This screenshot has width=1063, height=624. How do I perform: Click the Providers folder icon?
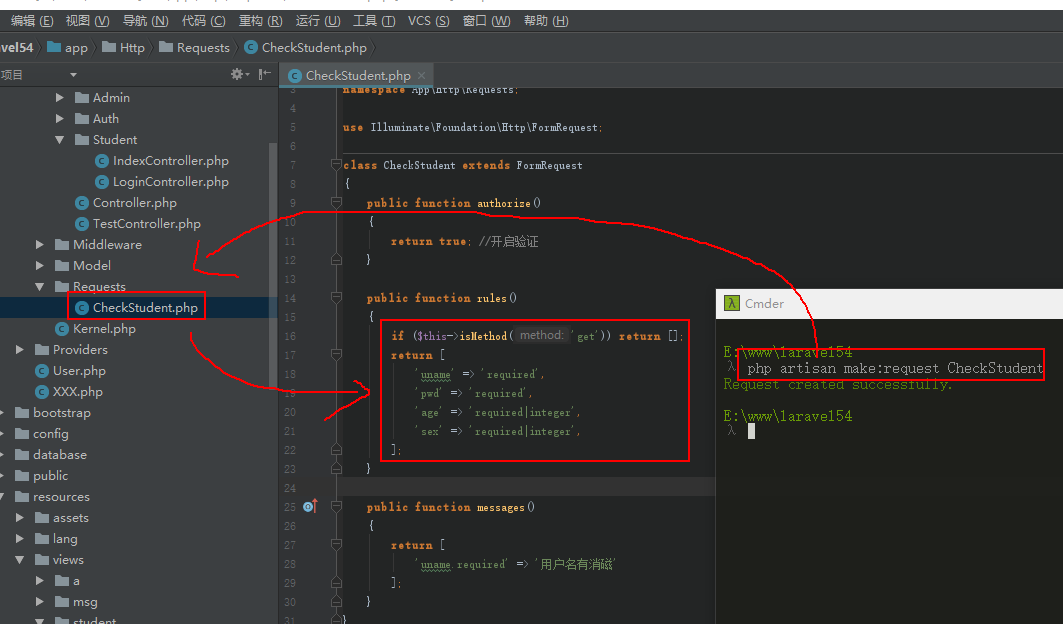tap(42, 350)
